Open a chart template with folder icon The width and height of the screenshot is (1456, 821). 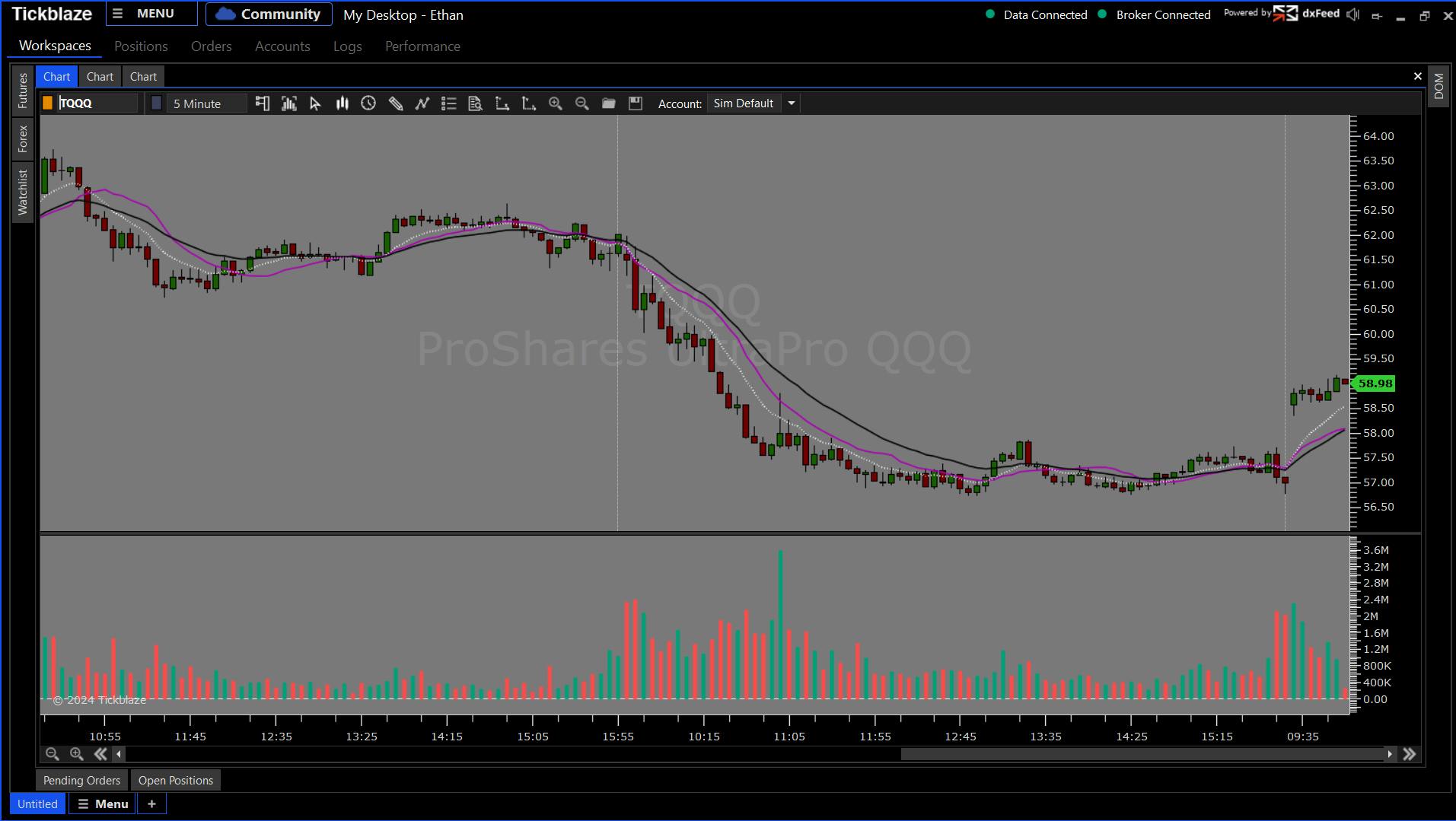[x=609, y=103]
